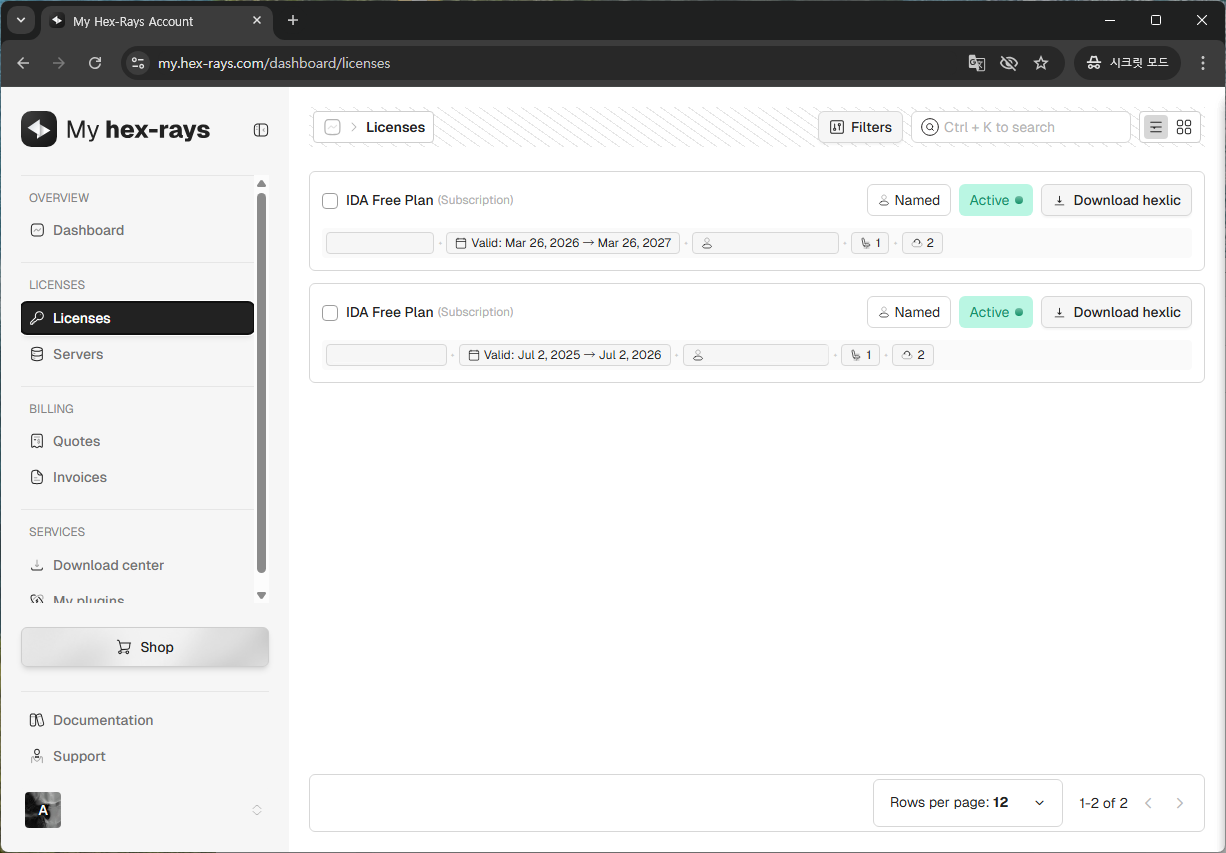Check the first IDA Free Plan checkbox
1226x853 pixels.
click(x=330, y=201)
